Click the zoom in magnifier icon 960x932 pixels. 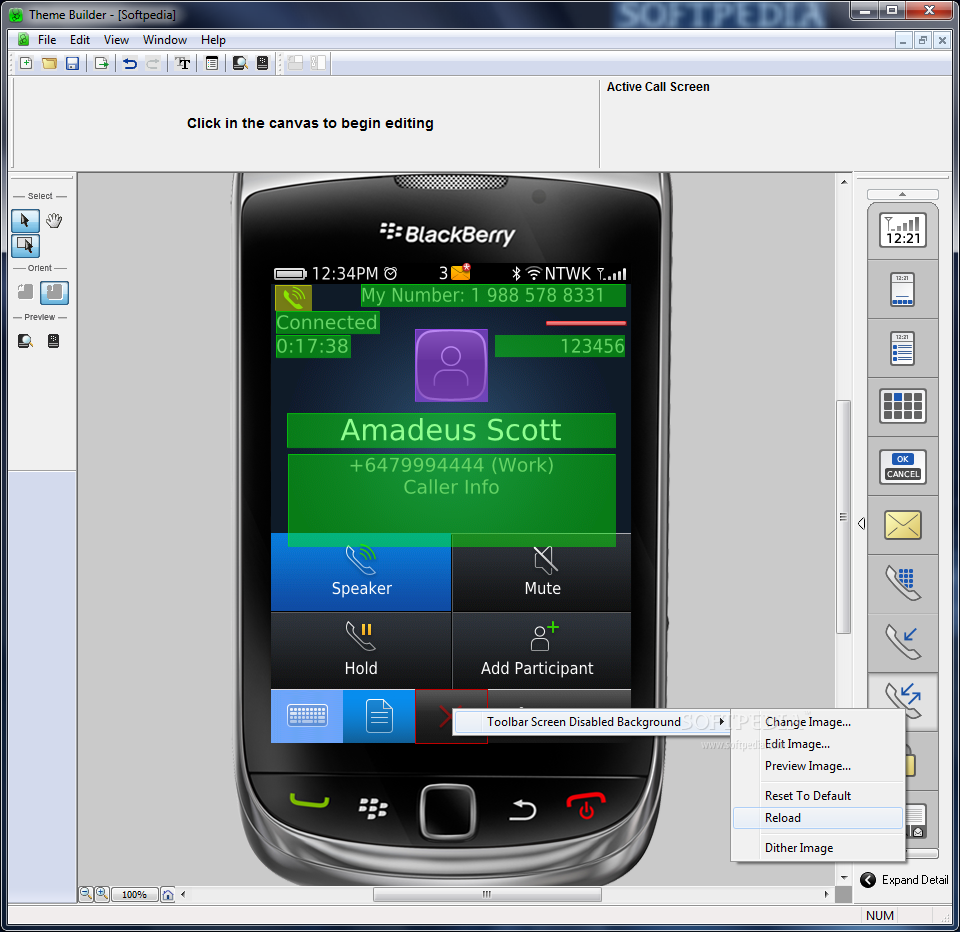[x=101, y=894]
